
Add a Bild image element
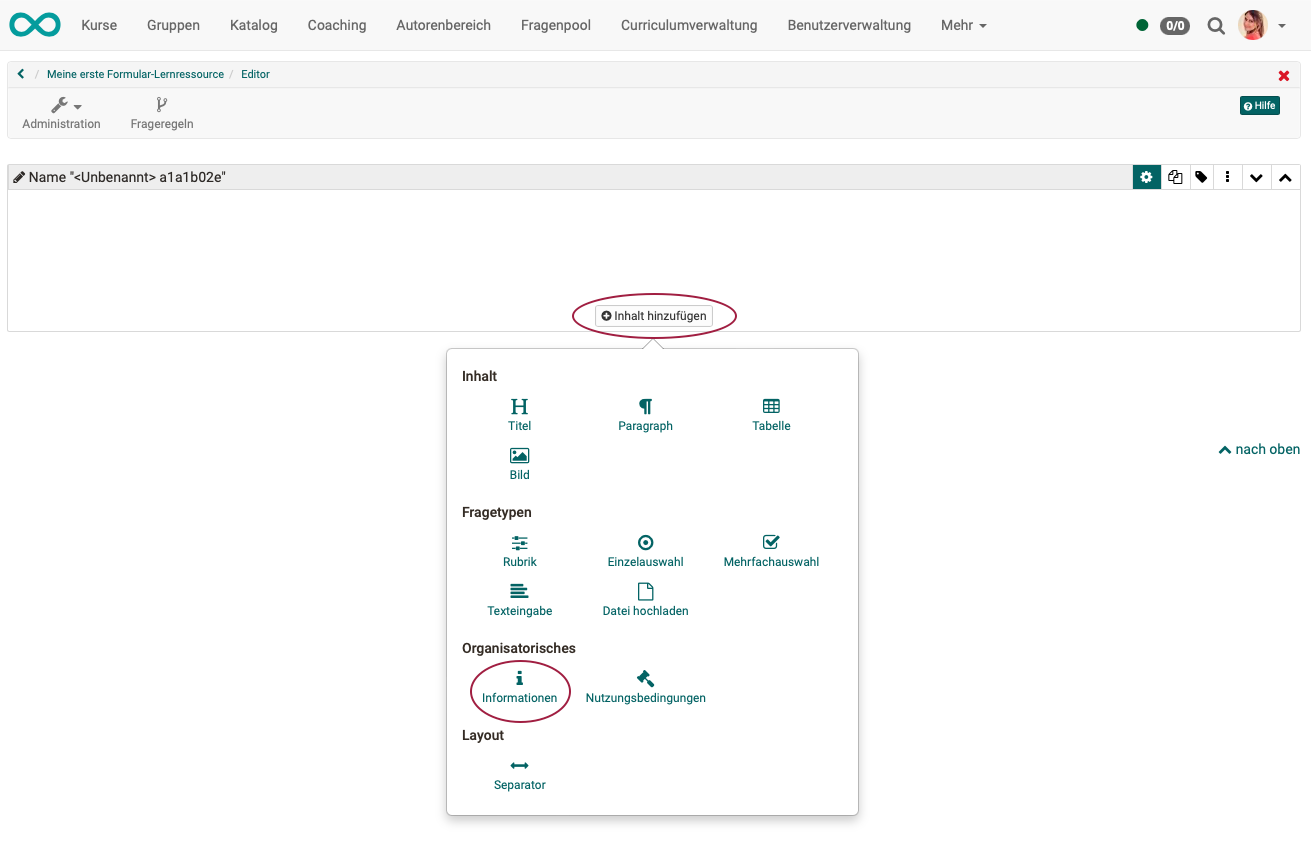click(x=519, y=463)
